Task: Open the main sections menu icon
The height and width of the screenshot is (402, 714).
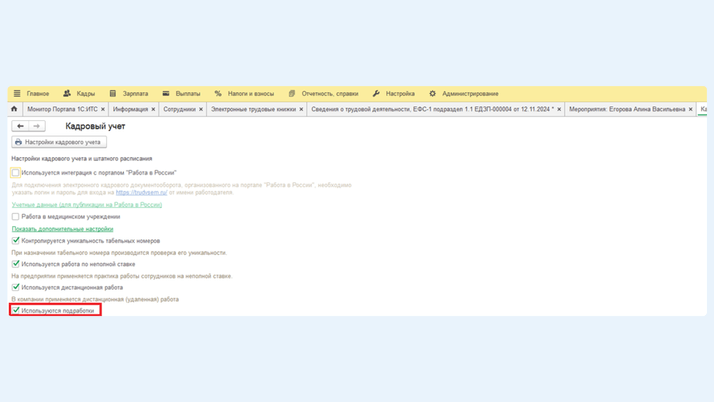Action: click(x=17, y=93)
